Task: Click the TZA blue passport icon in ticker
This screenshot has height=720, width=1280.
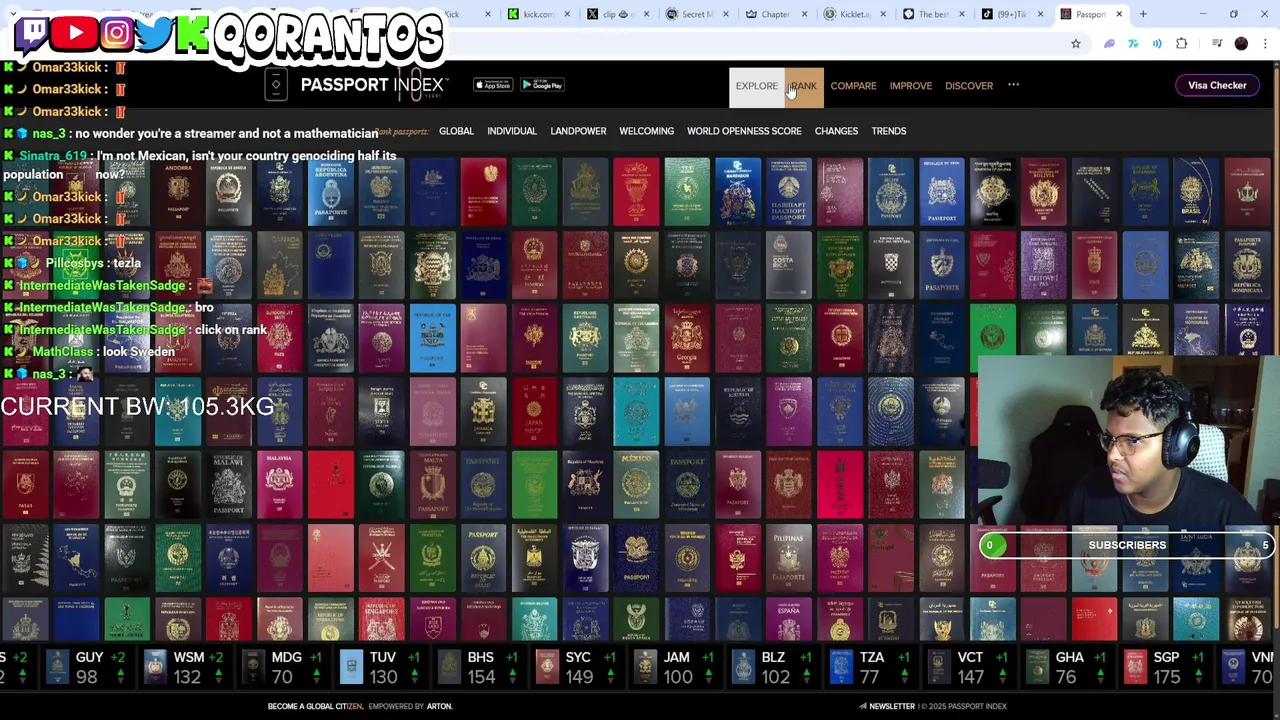Action: [x=841, y=667]
